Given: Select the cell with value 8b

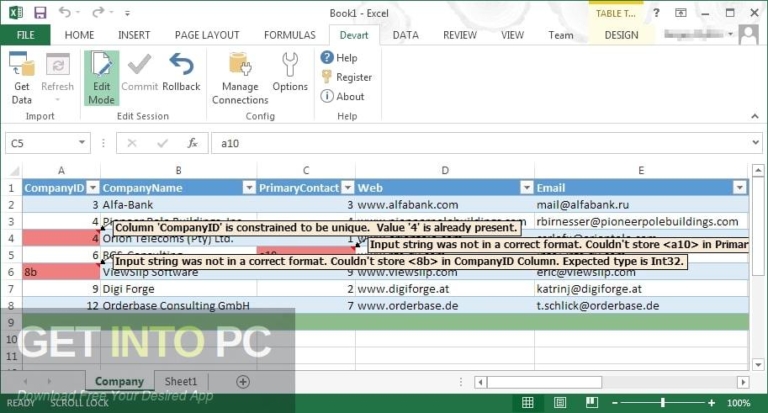Looking at the screenshot, I should (x=61, y=272).
